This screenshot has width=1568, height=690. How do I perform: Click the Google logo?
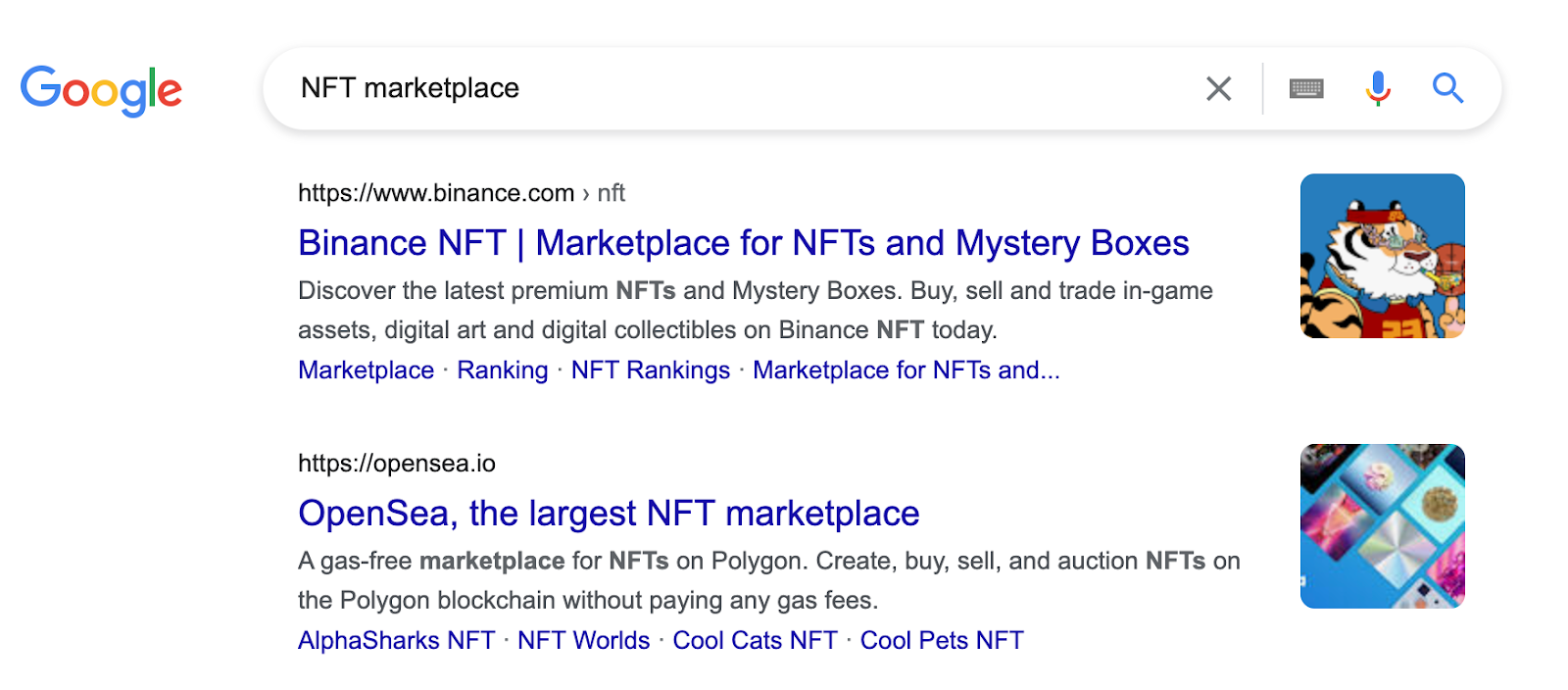click(x=101, y=90)
